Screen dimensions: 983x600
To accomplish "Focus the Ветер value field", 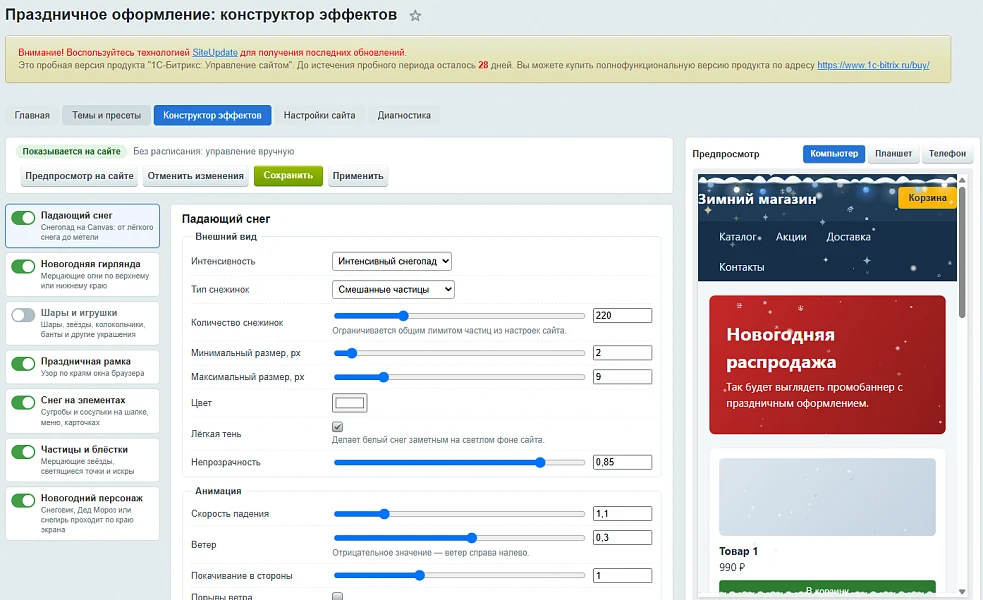I will pyautogui.click(x=623, y=537).
